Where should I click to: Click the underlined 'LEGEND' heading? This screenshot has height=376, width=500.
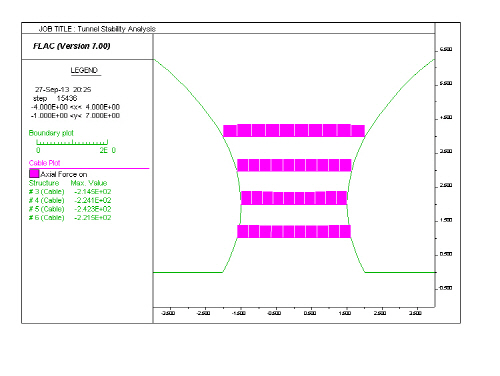click(x=84, y=70)
